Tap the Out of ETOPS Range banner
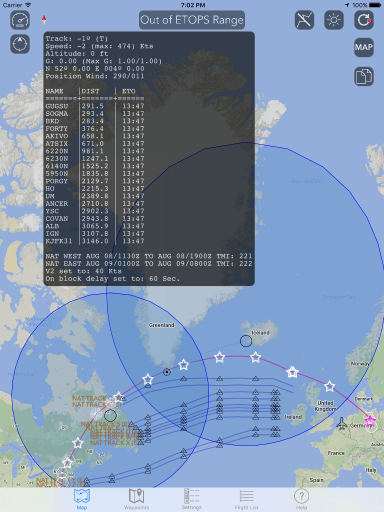 coord(192,20)
